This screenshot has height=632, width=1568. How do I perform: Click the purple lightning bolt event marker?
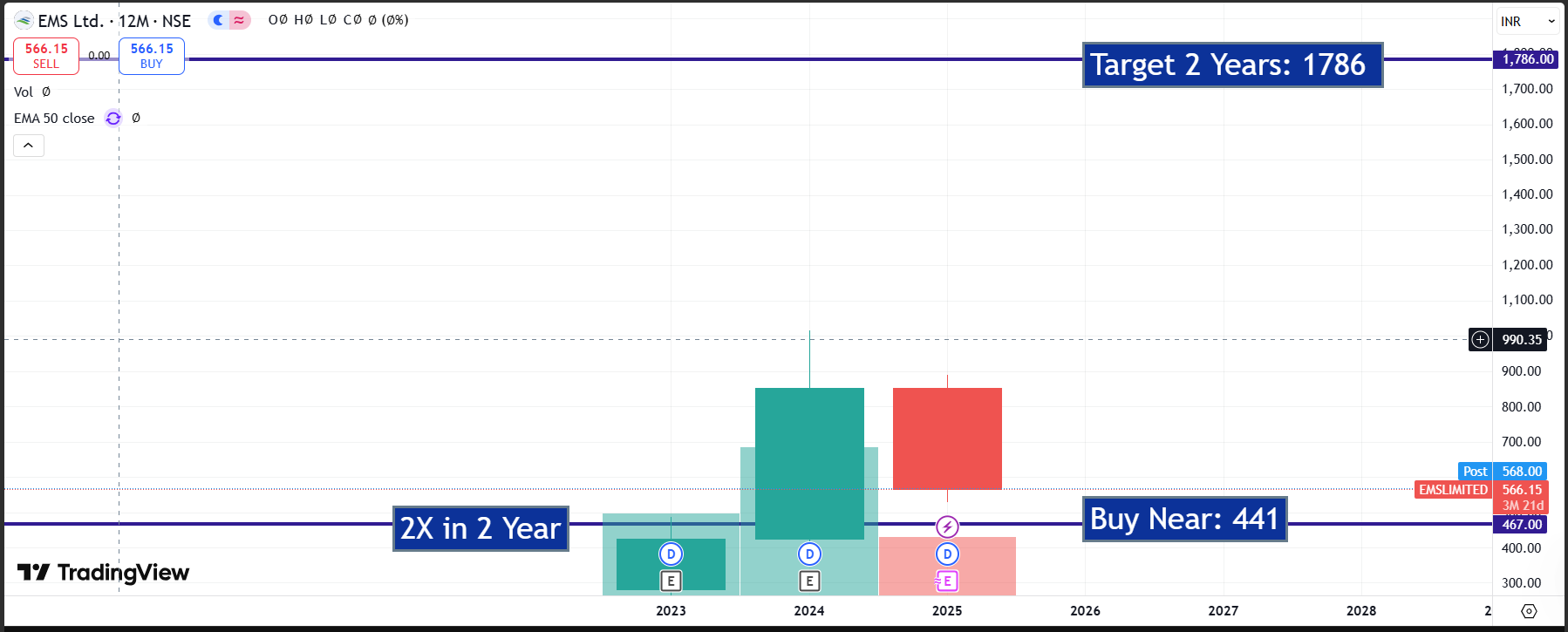947,527
